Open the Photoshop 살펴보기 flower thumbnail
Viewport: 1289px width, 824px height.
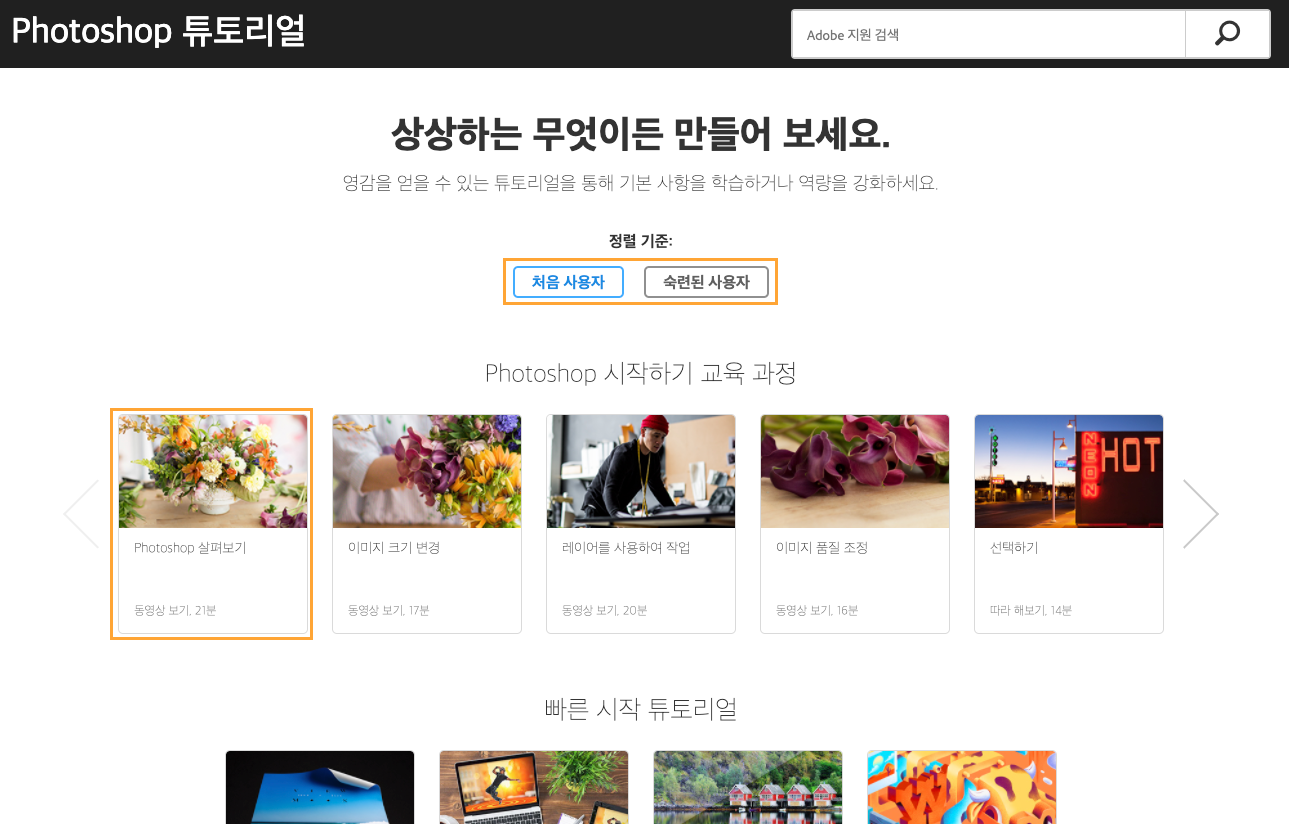tap(213, 471)
